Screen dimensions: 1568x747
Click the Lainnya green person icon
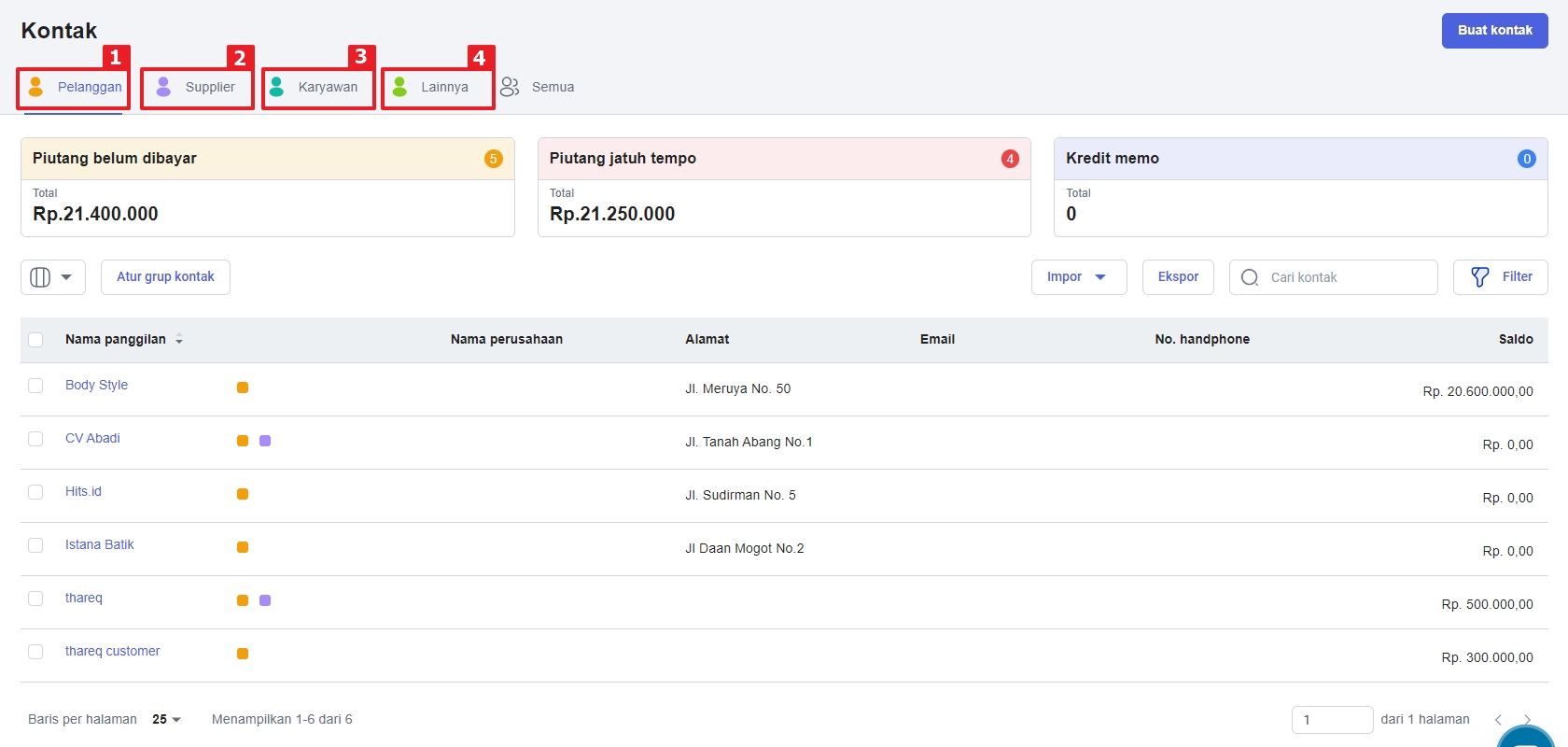tap(399, 87)
